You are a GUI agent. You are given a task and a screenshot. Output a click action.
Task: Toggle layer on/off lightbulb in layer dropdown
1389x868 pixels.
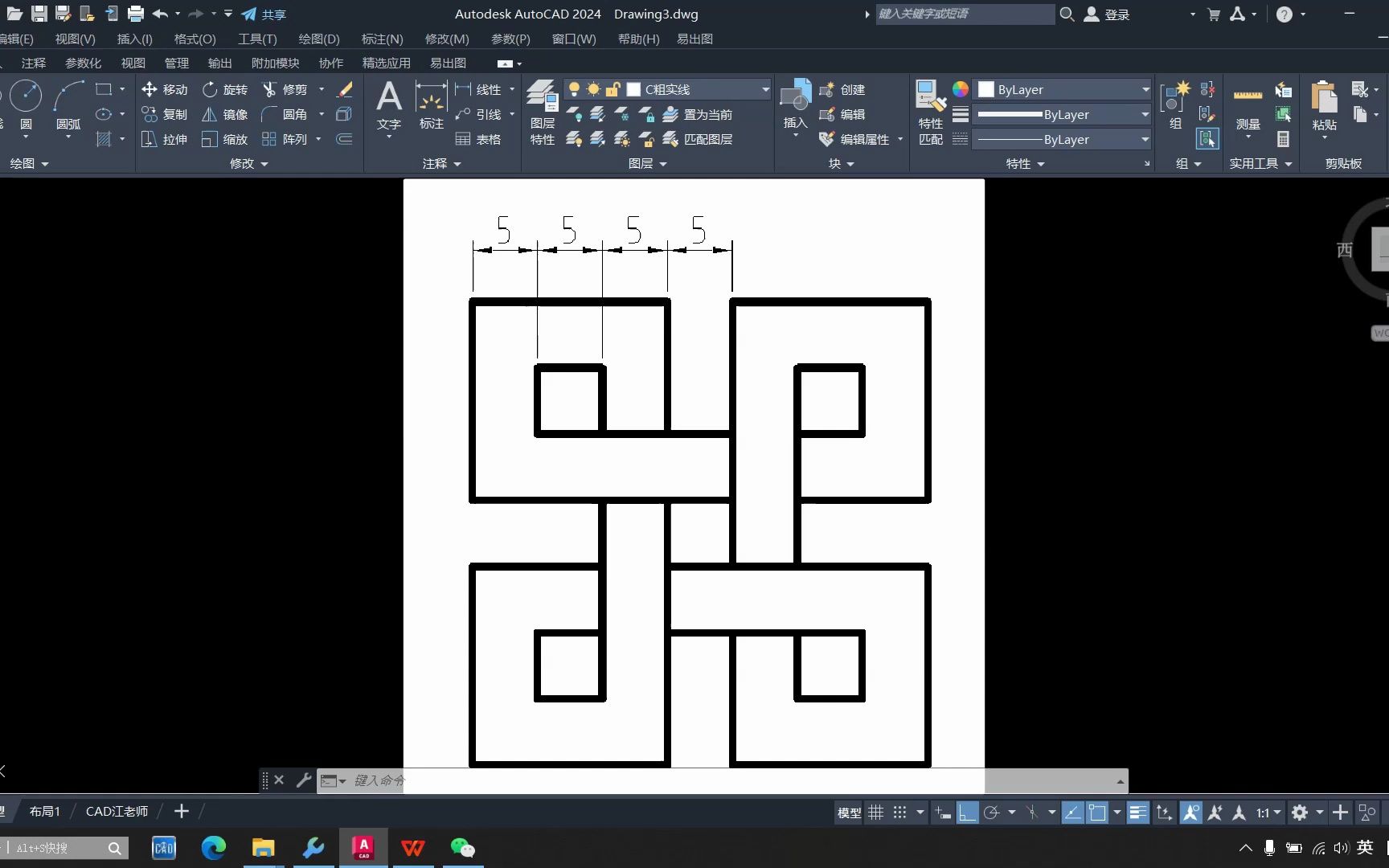[574, 89]
